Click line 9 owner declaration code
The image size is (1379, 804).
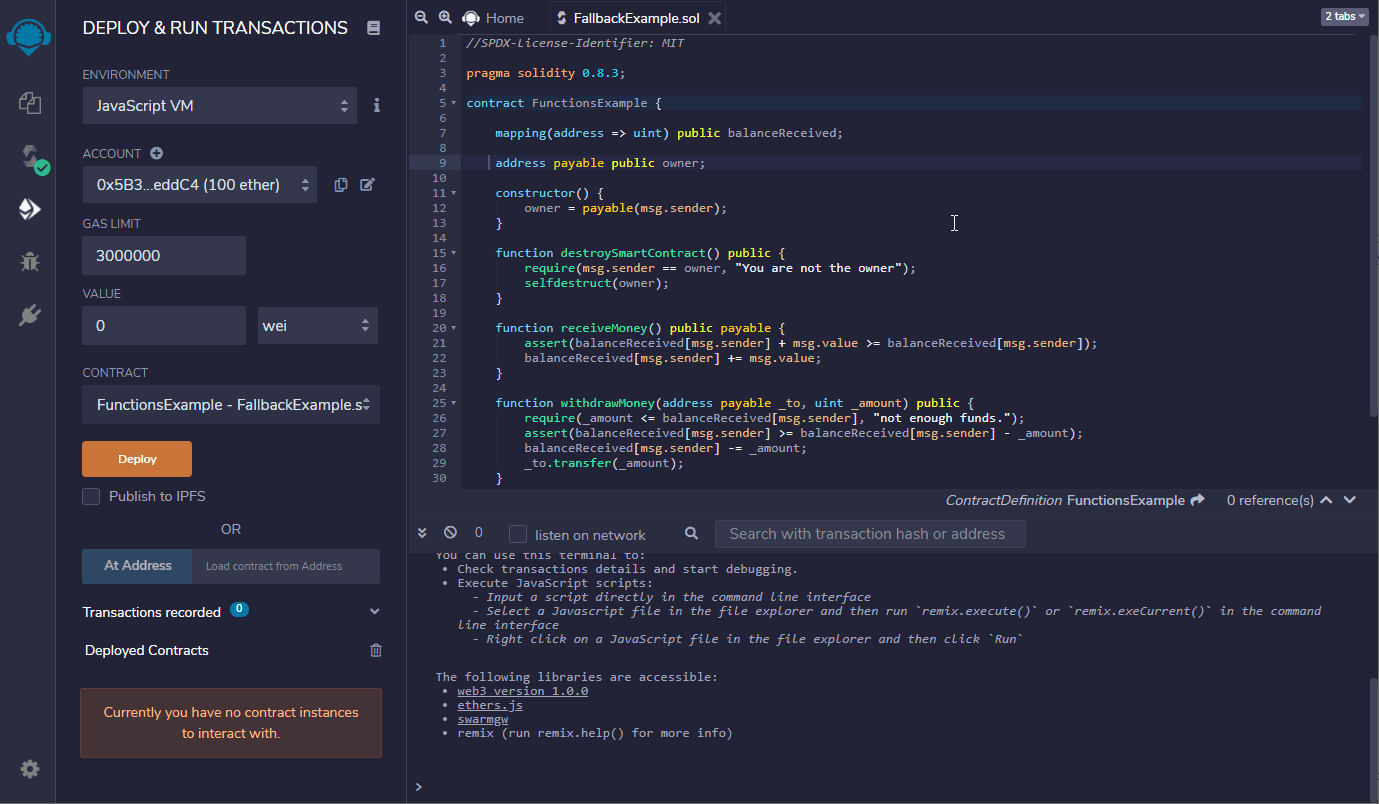point(600,163)
